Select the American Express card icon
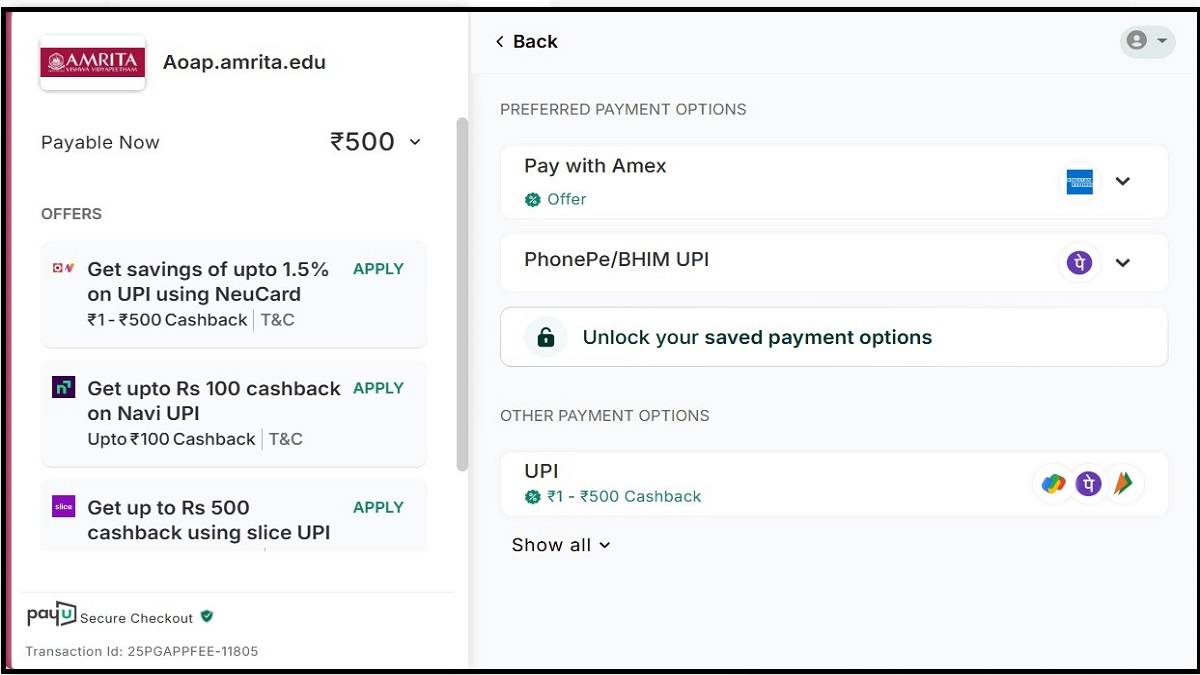This screenshot has height=675, width=1200. coord(1080,181)
